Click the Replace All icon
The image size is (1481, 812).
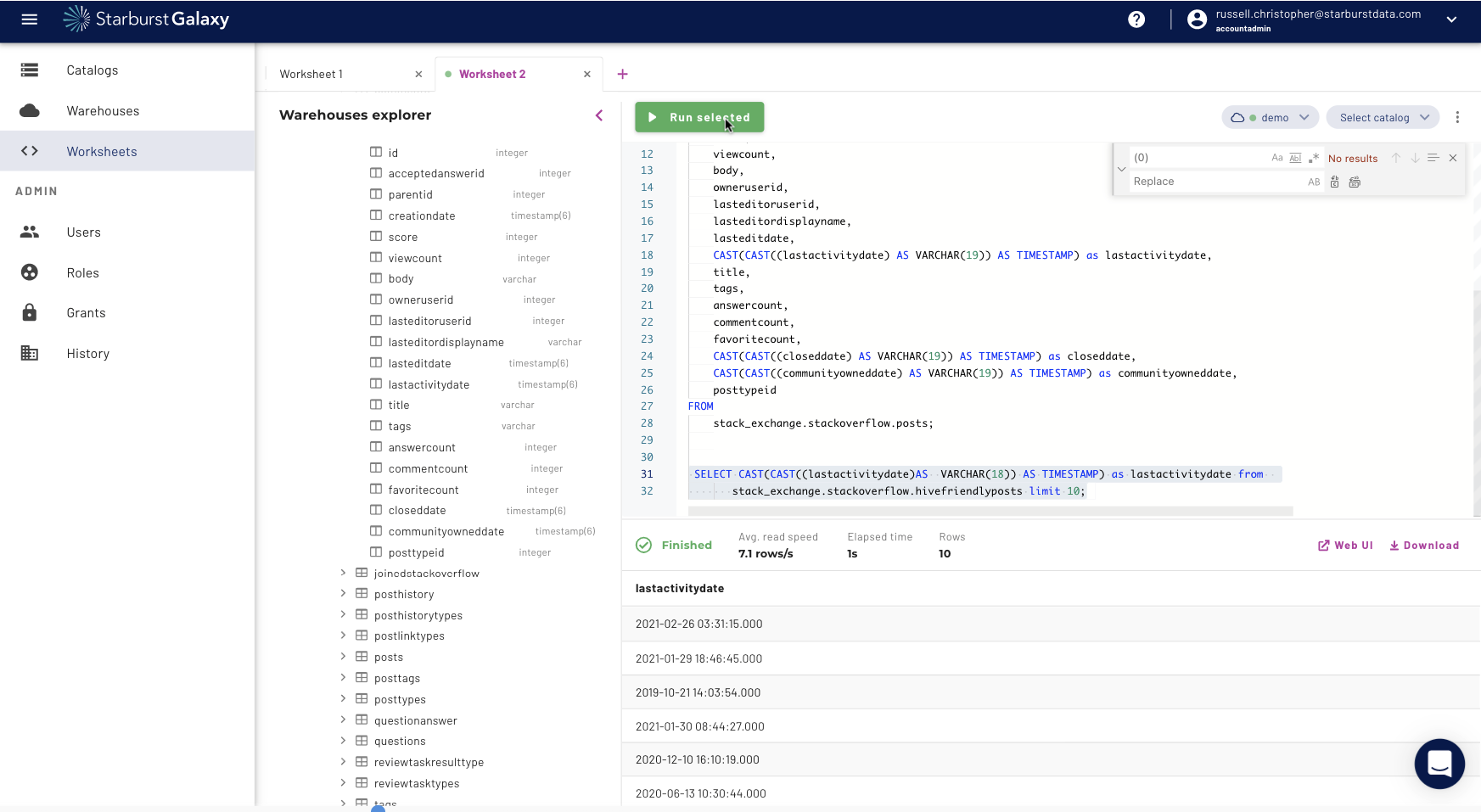point(1355,182)
